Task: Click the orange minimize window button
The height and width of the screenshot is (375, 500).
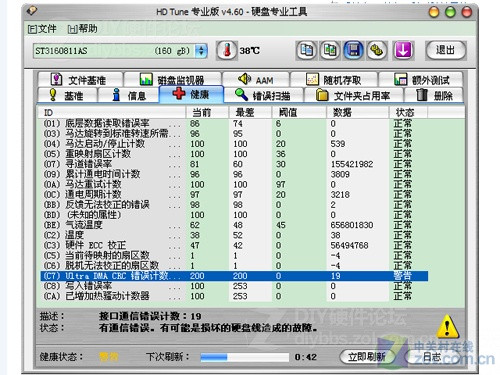Action: click(434, 12)
